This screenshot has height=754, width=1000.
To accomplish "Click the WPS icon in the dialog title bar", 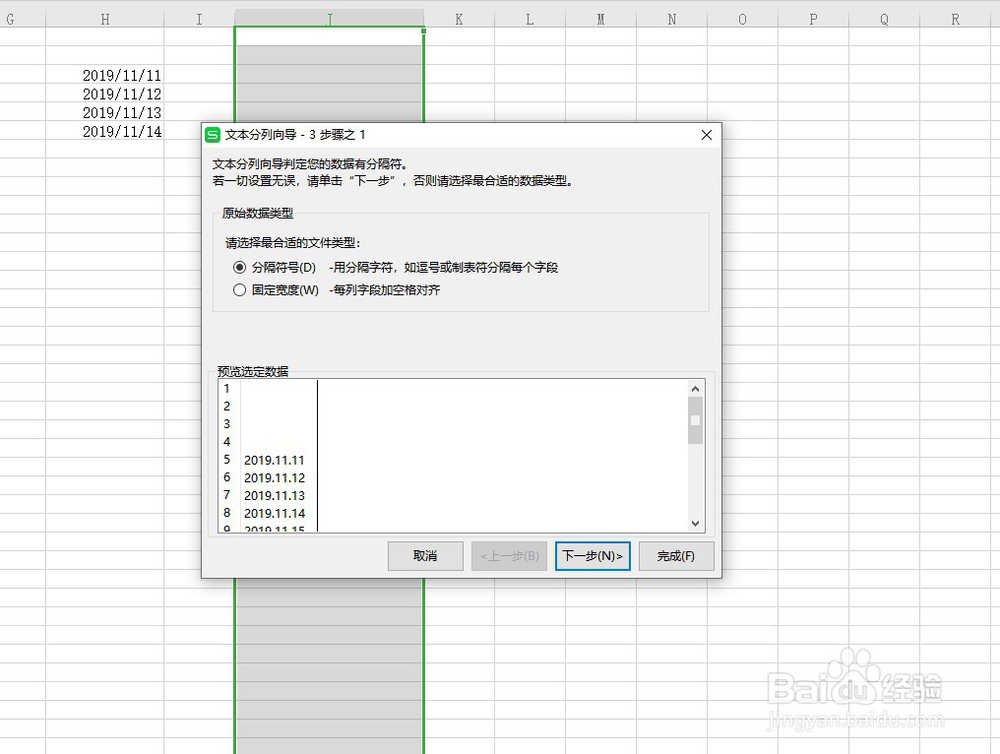I will click(x=211, y=134).
